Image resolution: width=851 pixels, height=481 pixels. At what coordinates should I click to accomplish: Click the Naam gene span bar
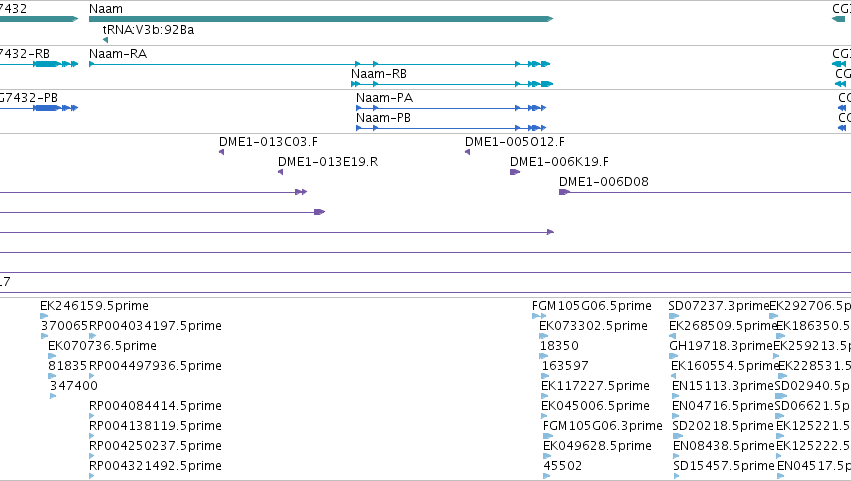321,19
